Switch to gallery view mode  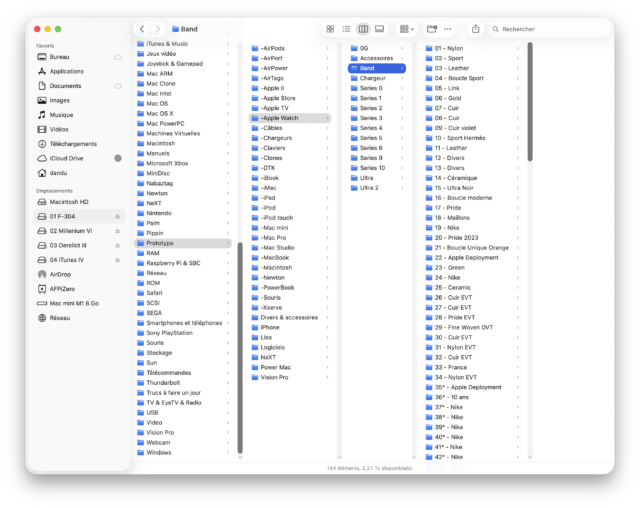point(379,29)
